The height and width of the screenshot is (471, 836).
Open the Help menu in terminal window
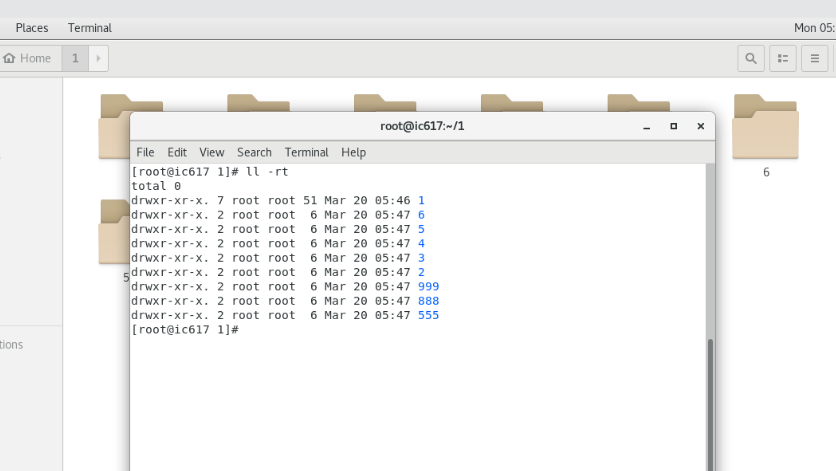[x=353, y=153]
